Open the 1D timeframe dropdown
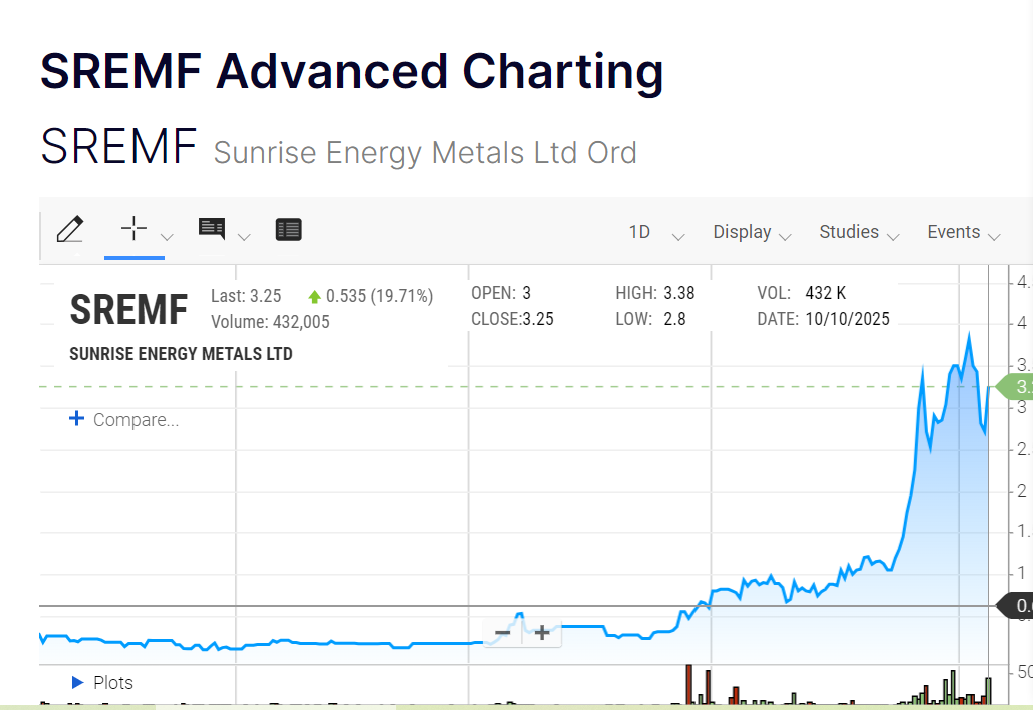 pos(655,232)
